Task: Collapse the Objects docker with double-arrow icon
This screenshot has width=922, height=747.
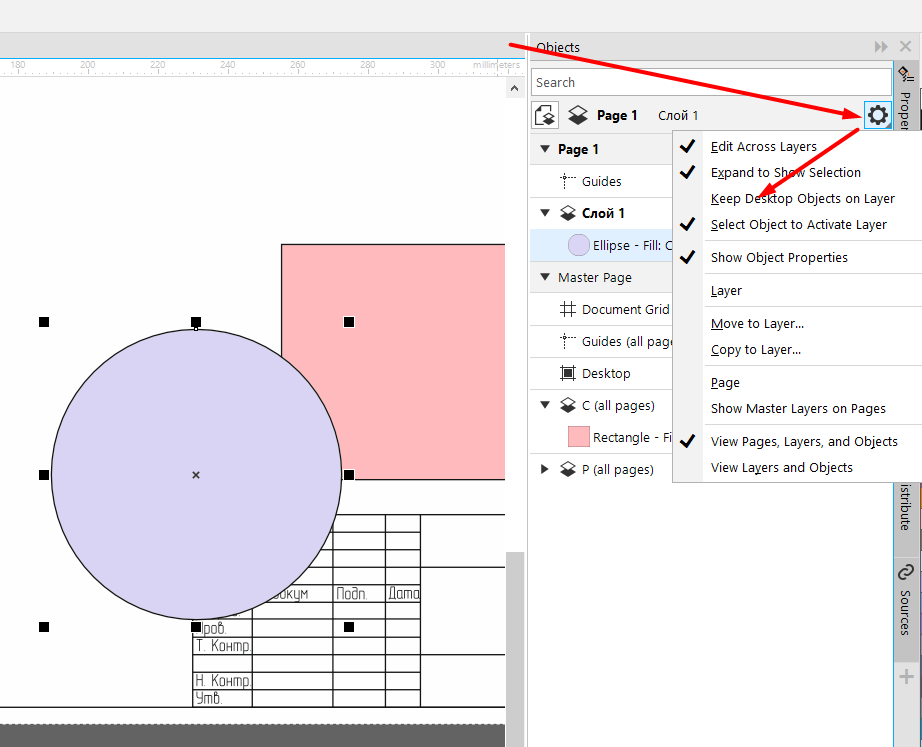Action: coord(881,47)
